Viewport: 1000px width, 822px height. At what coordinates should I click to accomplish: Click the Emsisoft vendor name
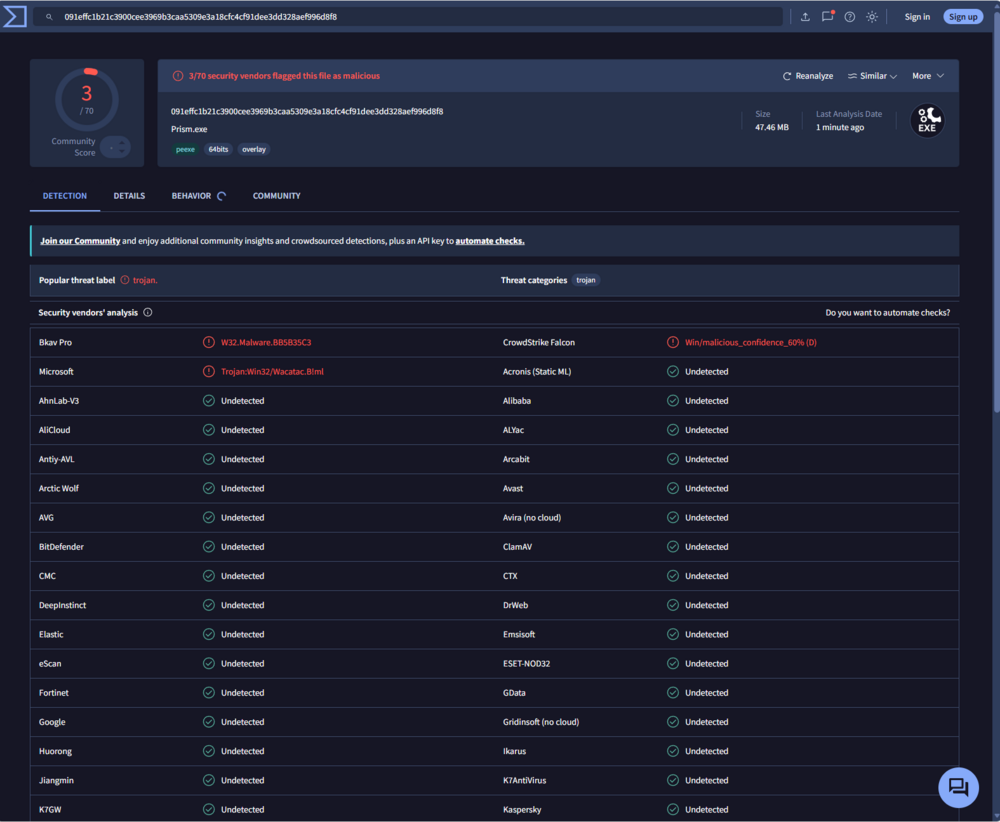pyautogui.click(x=518, y=635)
